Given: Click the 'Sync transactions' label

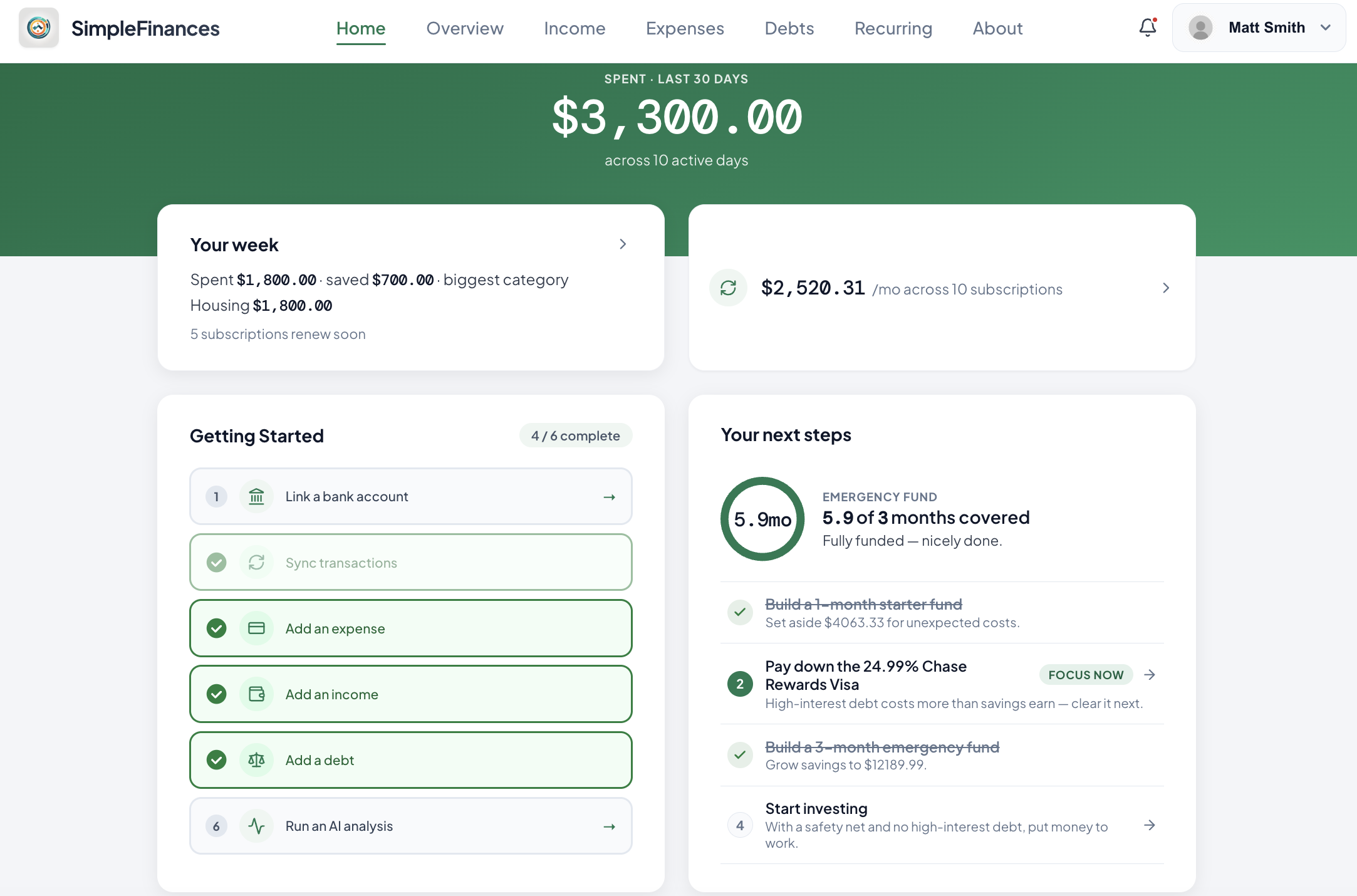Looking at the screenshot, I should tap(341, 563).
